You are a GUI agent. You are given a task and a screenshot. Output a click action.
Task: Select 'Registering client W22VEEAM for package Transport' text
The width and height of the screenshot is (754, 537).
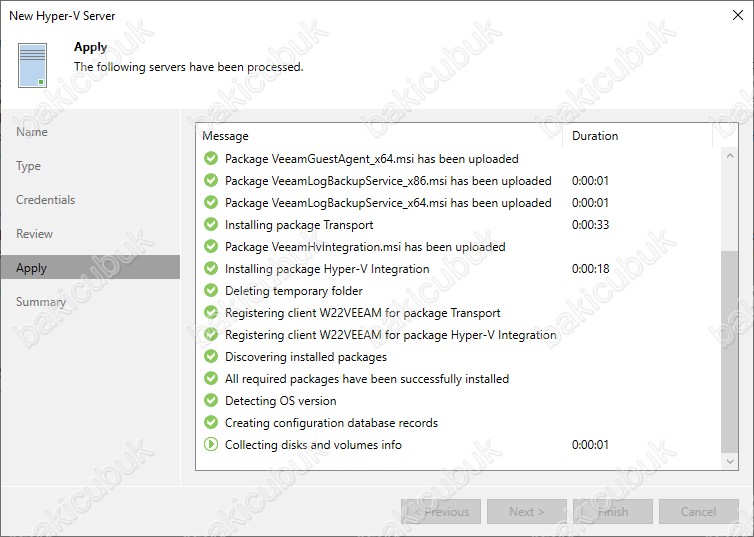click(363, 313)
